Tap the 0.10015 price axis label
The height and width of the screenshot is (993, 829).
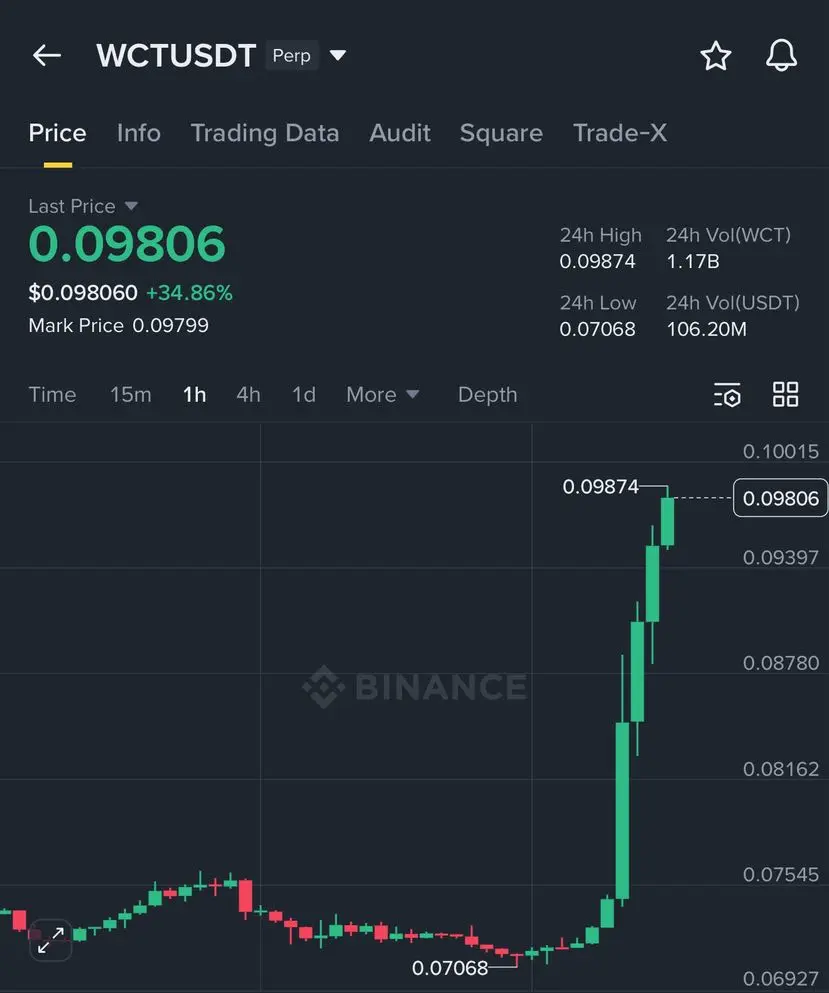coord(780,452)
